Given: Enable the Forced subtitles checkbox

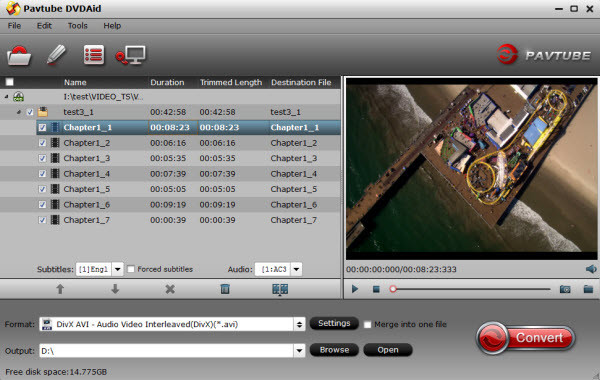Looking at the screenshot, I should coord(131,269).
